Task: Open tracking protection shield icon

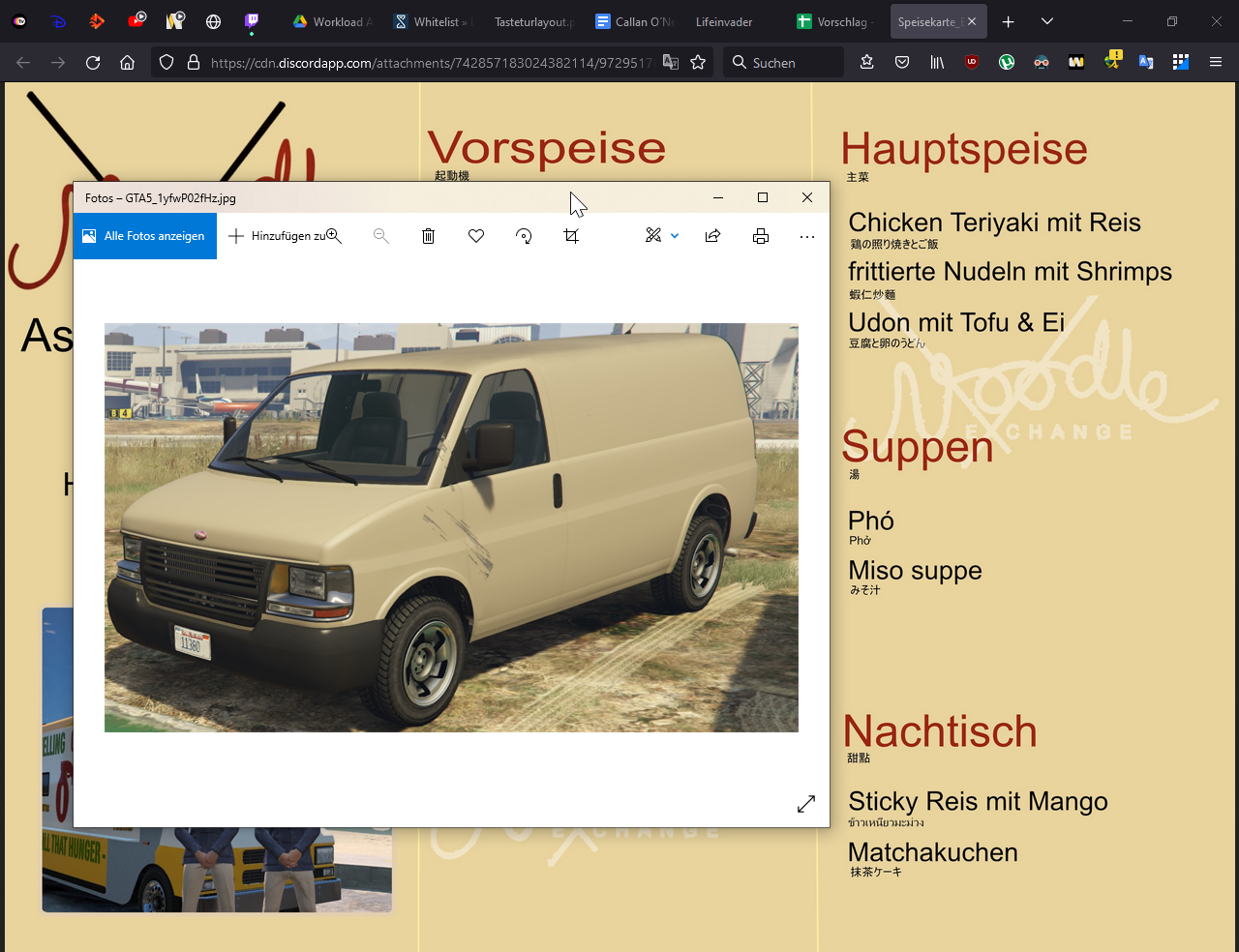Action: point(166,63)
